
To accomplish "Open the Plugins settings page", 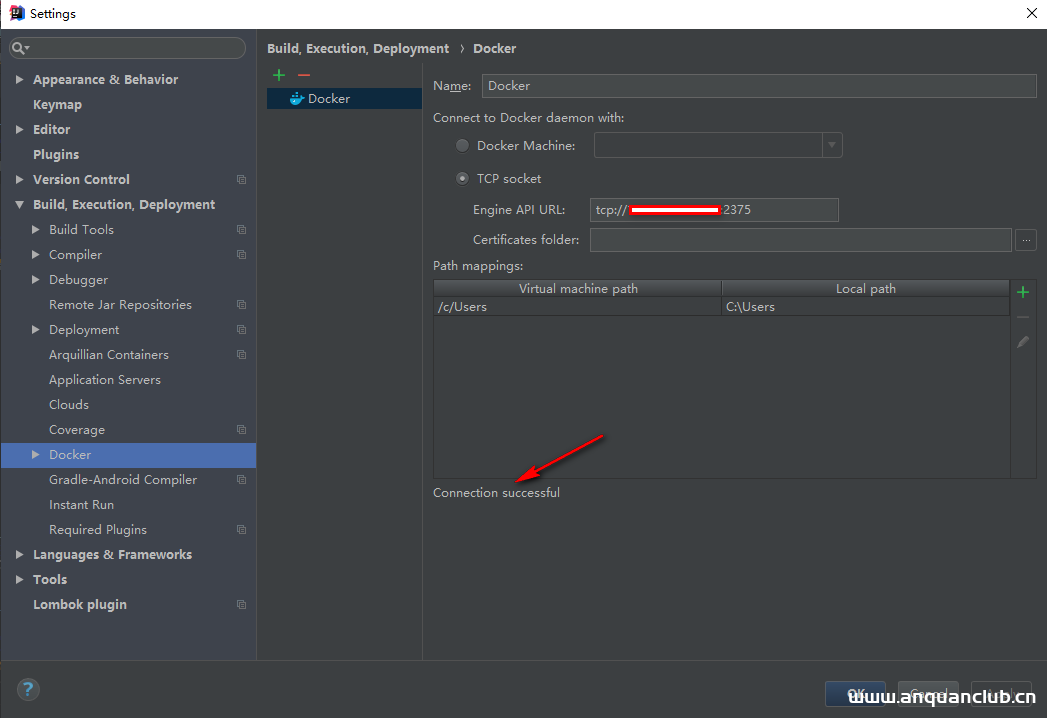I will [x=56, y=155].
